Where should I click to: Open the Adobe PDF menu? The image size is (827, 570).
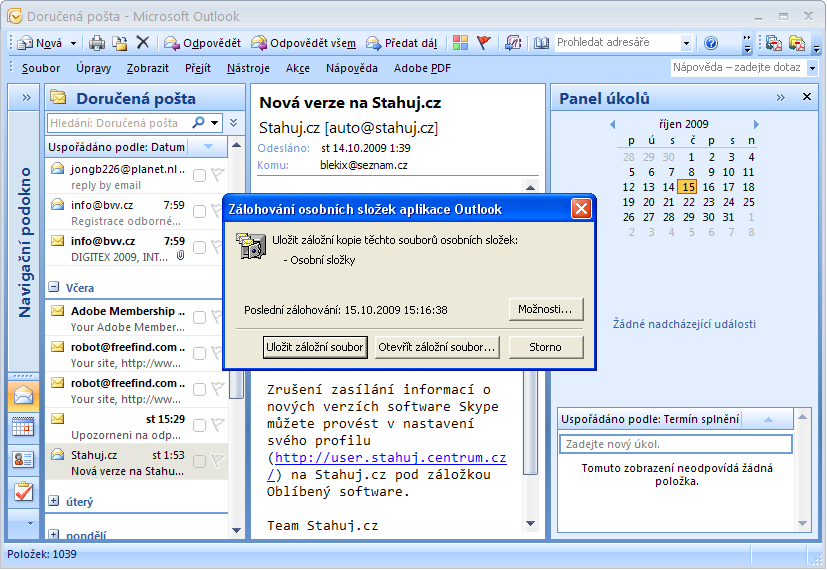tap(422, 68)
